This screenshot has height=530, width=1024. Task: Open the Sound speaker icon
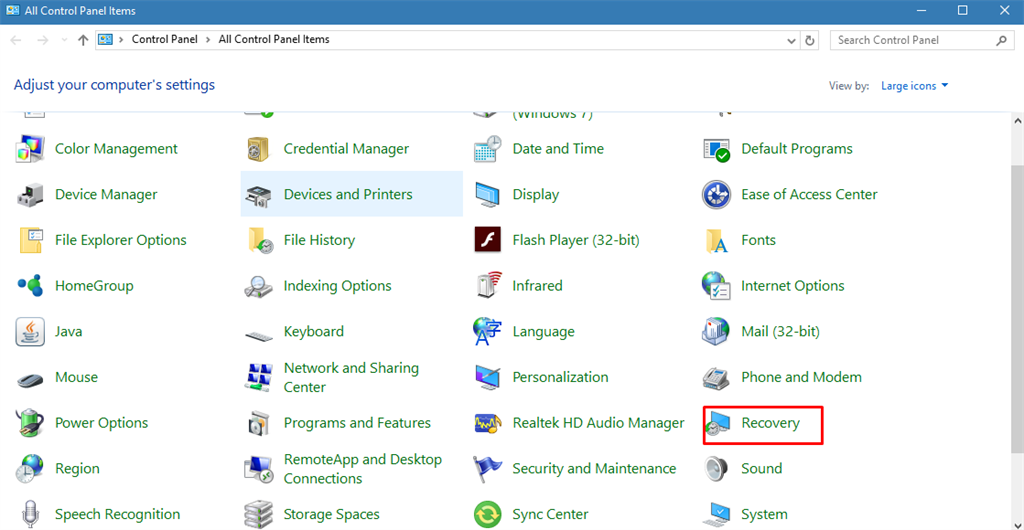coord(716,469)
